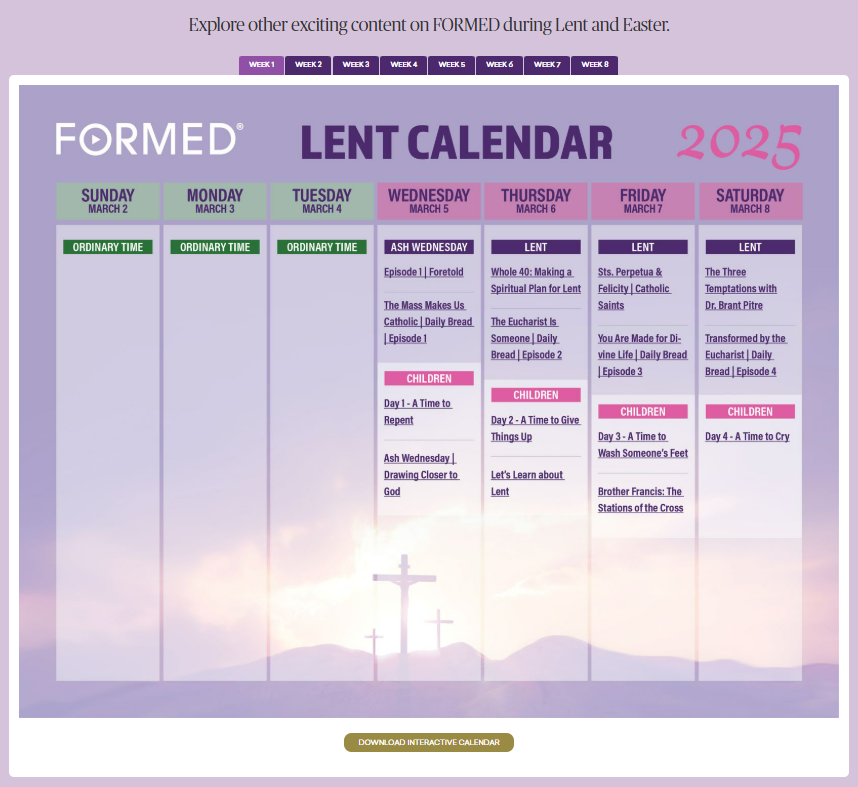Switch to the Week 1 tab
The width and height of the screenshot is (858, 787).
pyautogui.click(x=261, y=65)
